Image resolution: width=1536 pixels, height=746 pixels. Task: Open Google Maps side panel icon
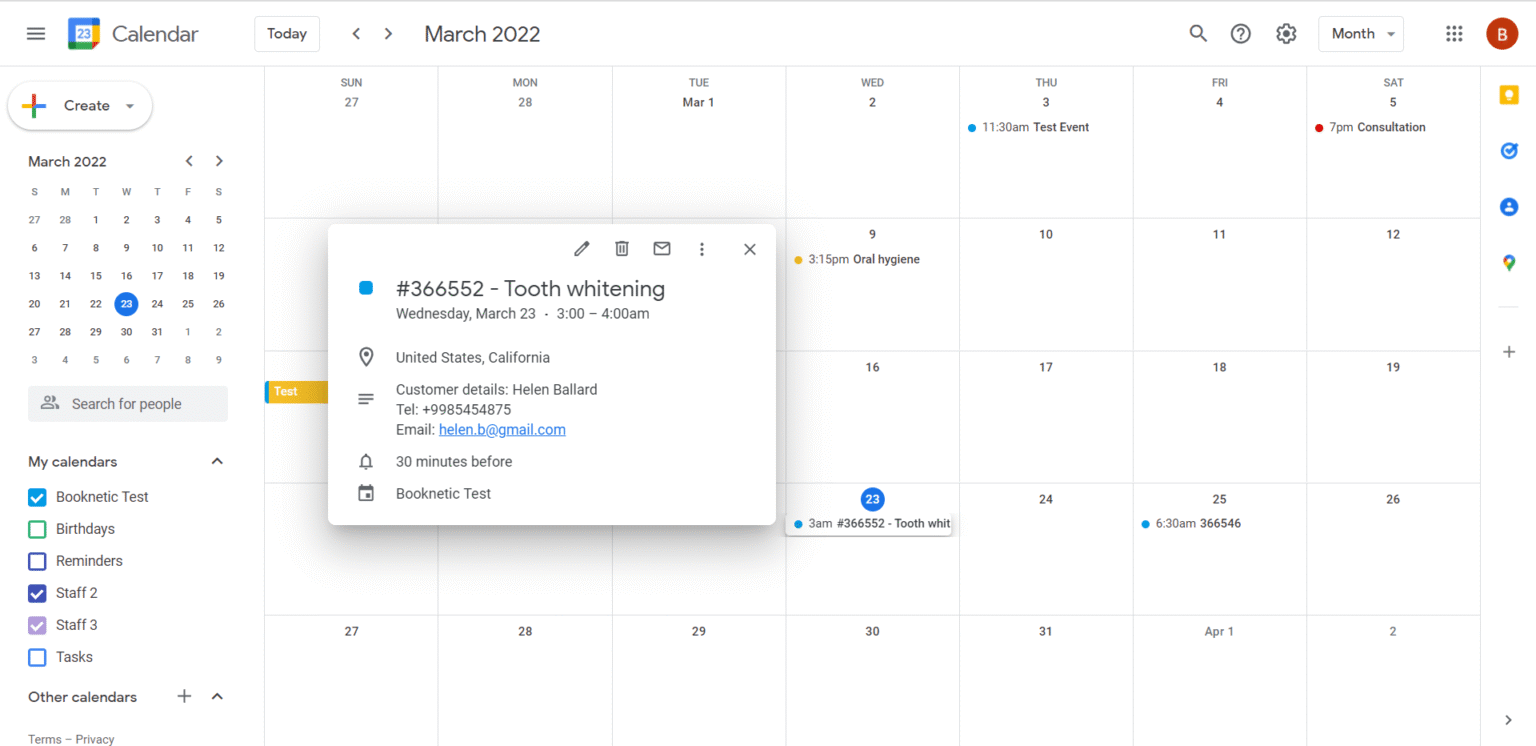(1509, 263)
